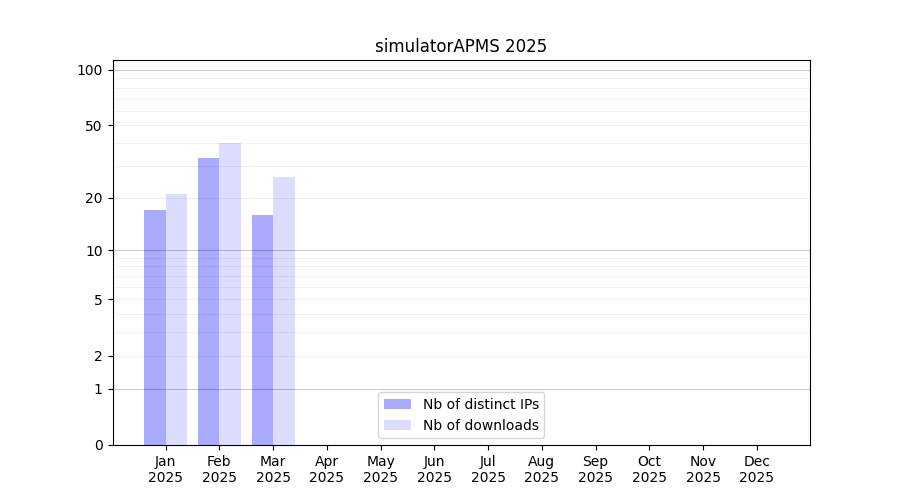Click the y-axis tick label 10
The height and width of the screenshot is (500, 900).
pos(94,251)
